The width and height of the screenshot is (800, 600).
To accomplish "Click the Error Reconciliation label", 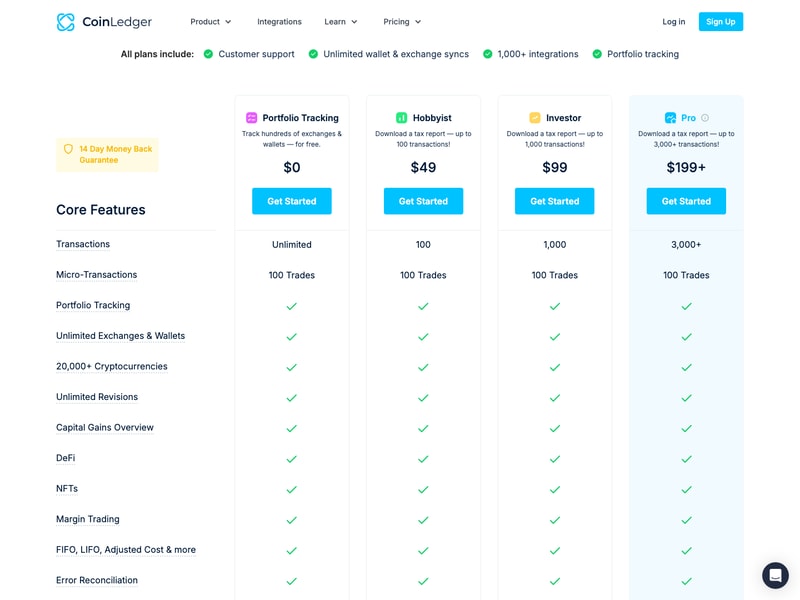I will (97, 580).
